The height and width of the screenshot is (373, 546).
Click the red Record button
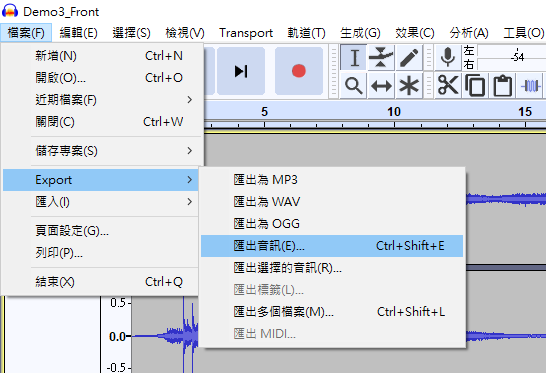pyautogui.click(x=299, y=71)
